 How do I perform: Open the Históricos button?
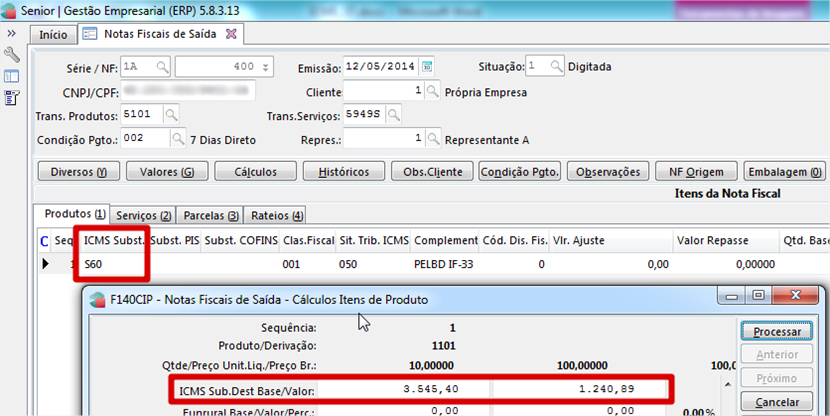[x=344, y=172]
